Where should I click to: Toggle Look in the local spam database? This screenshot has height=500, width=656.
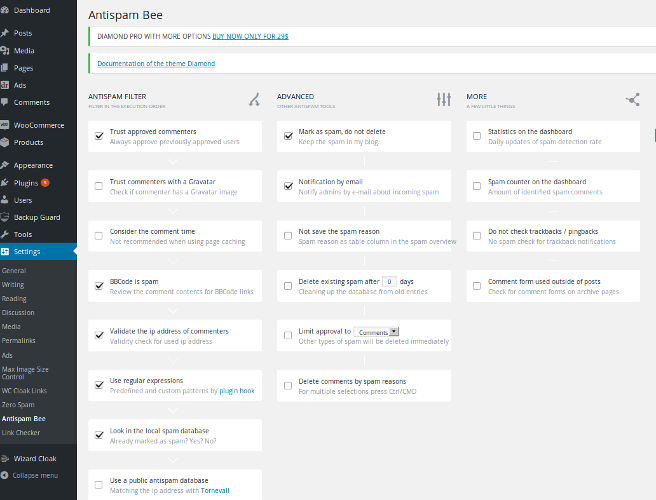(99, 435)
